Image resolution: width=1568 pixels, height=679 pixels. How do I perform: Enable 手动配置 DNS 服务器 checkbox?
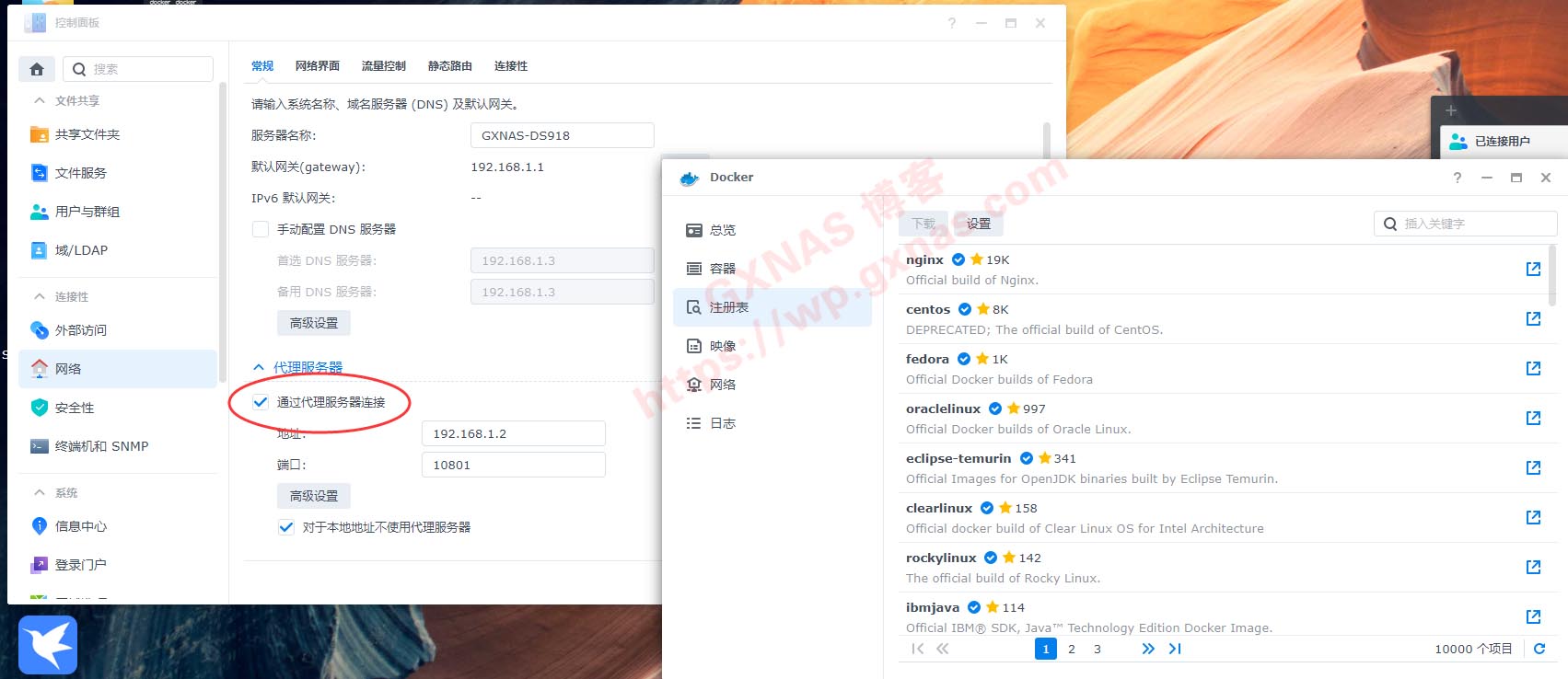(x=261, y=229)
